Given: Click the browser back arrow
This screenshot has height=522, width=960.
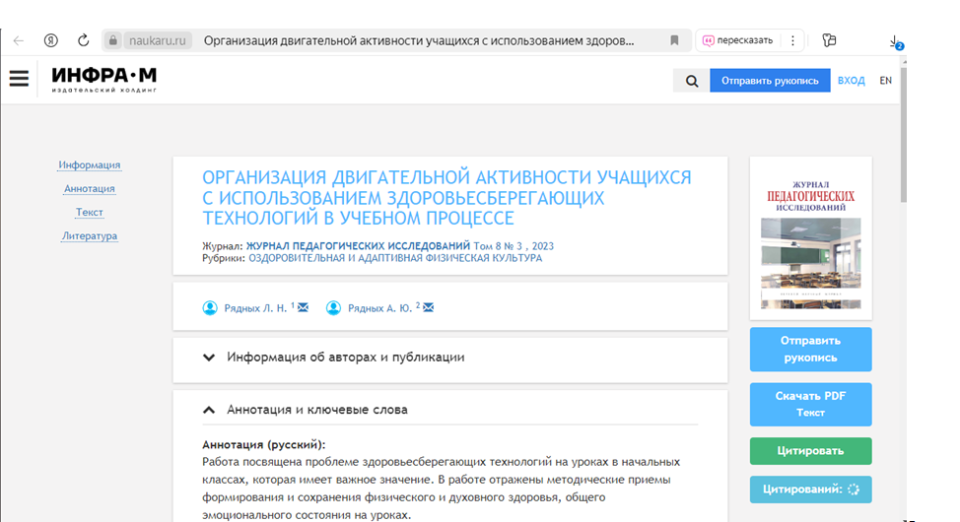Looking at the screenshot, I should point(19,41).
